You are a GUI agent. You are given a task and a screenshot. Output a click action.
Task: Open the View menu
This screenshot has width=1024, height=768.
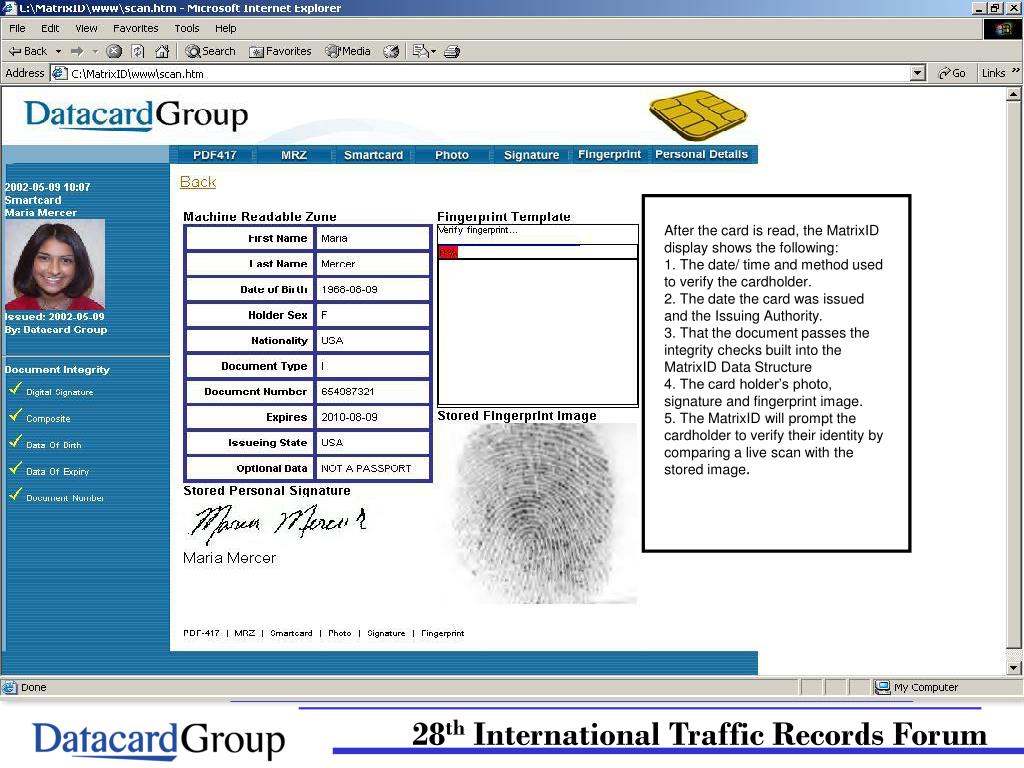click(86, 28)
